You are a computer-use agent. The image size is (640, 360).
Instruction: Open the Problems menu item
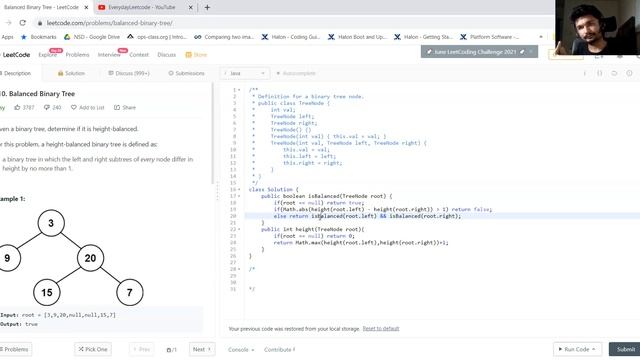coord(77,55)
